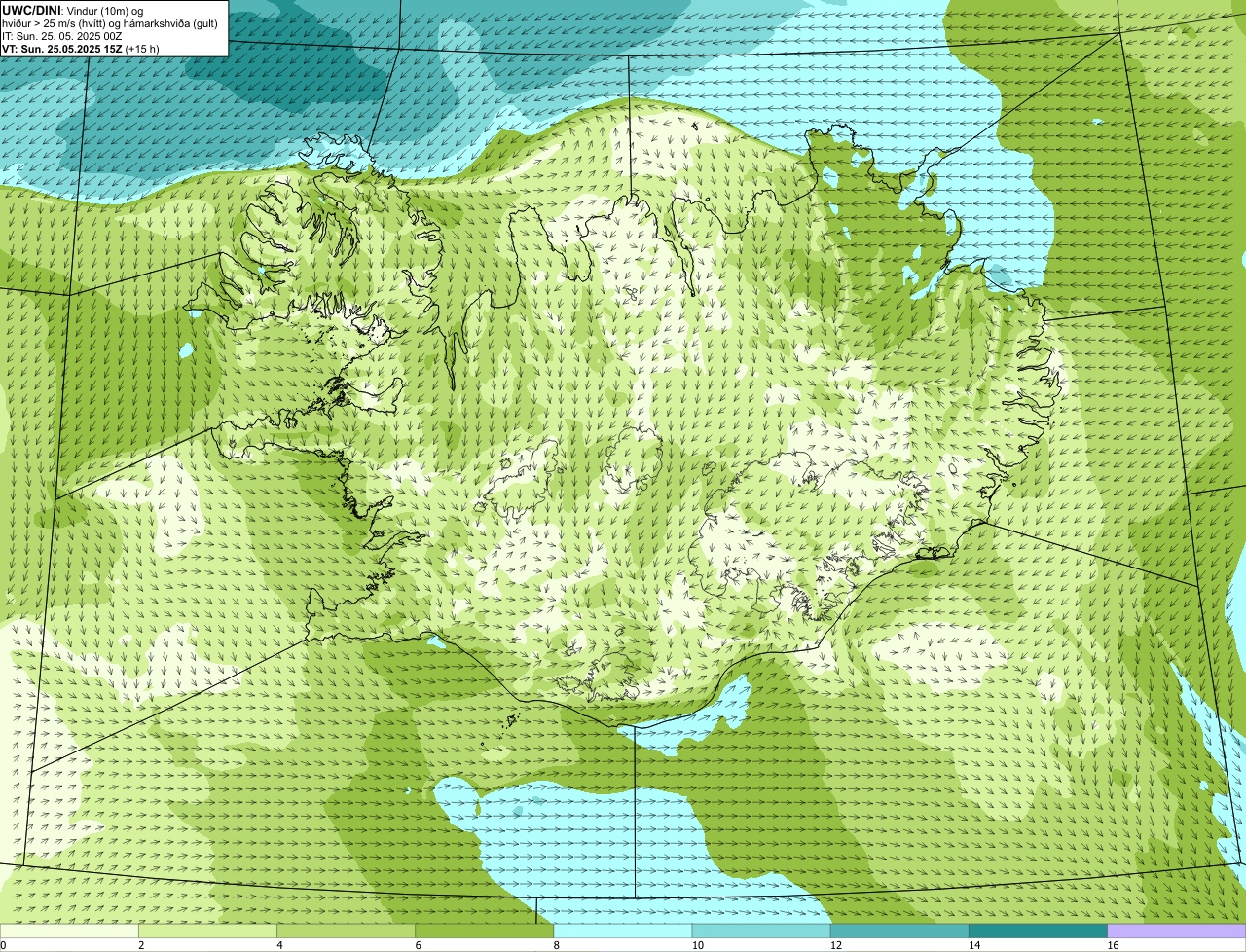Click the '4' scale label
1246x952 pixels.
(x=279, y=945)
